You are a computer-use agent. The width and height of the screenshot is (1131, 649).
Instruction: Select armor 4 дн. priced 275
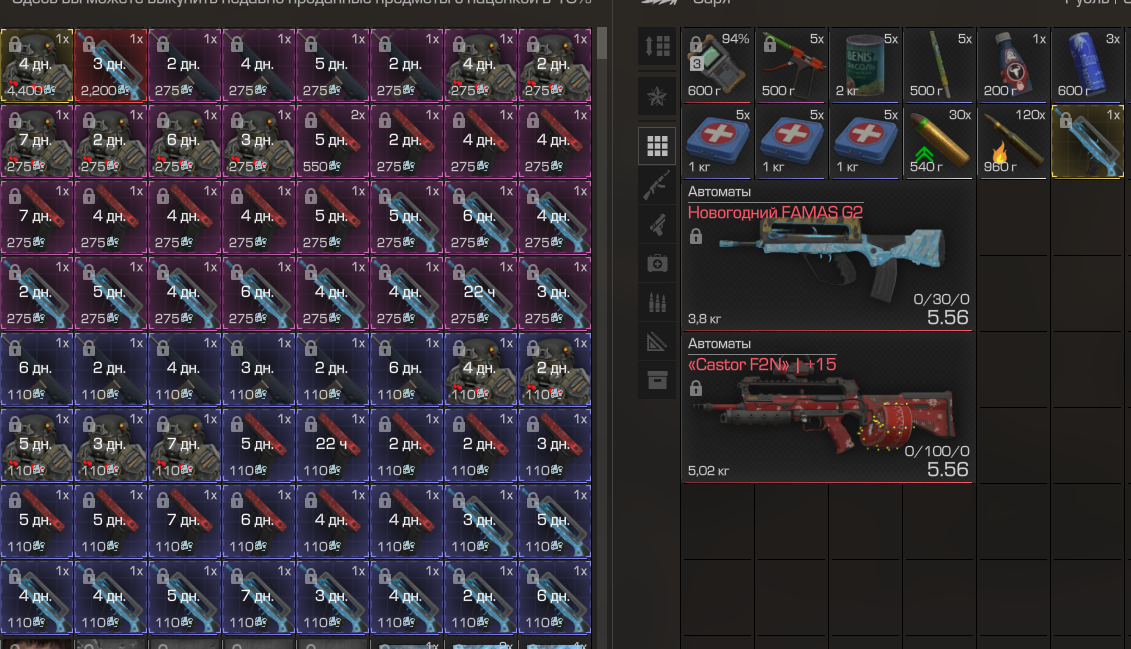[x=480, y=65]
